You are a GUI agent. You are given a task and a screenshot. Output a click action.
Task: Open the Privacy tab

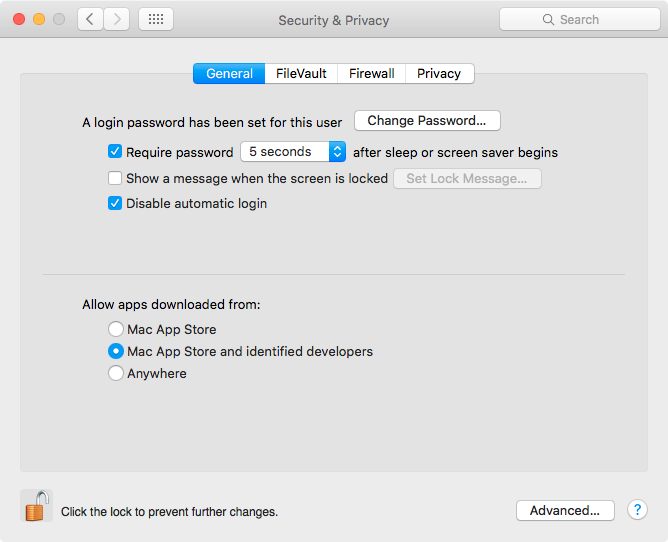click(x=440, y=74)
